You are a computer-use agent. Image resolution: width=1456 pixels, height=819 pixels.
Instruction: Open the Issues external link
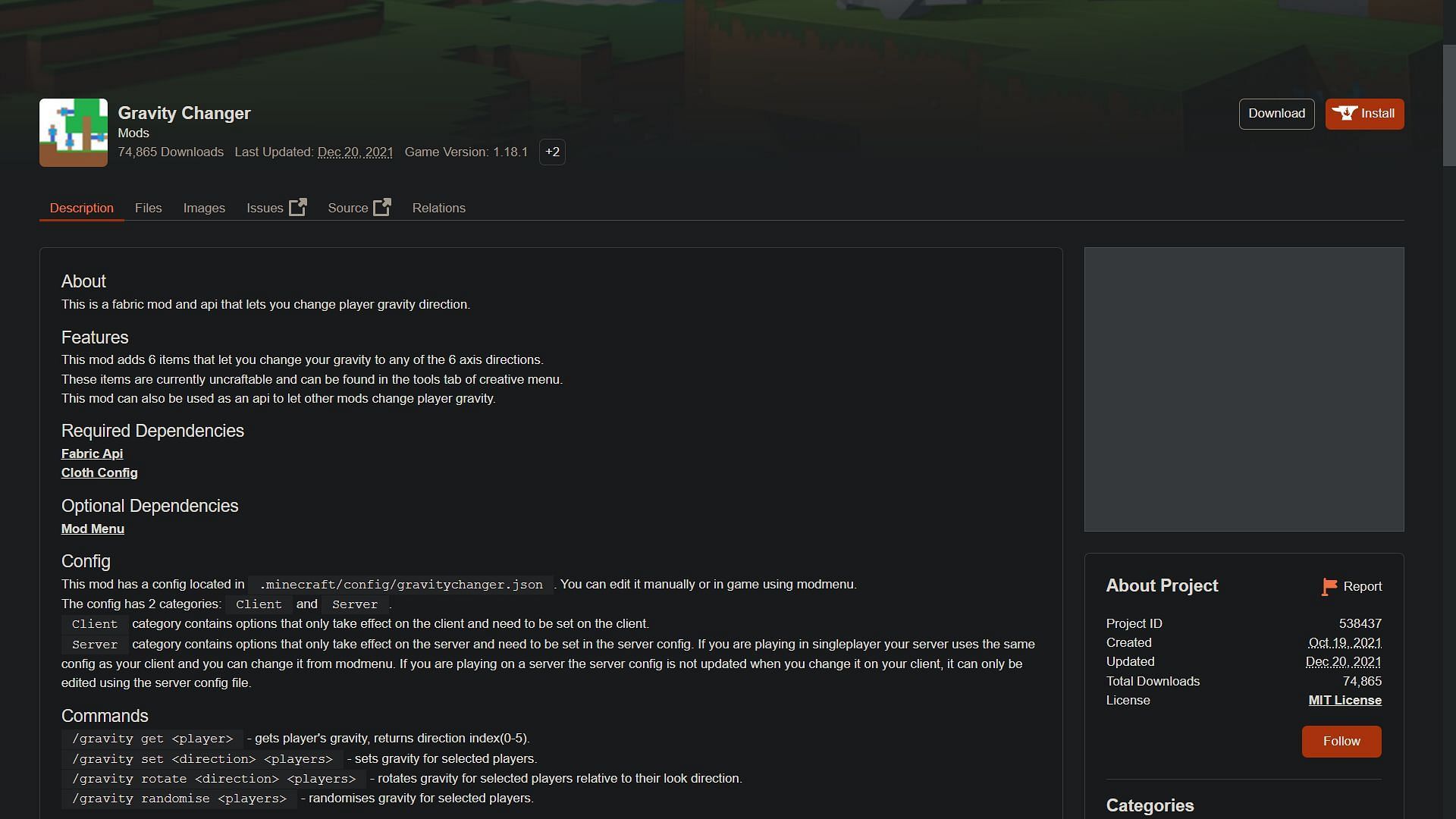pyautogui.click(x=277, y=207)
